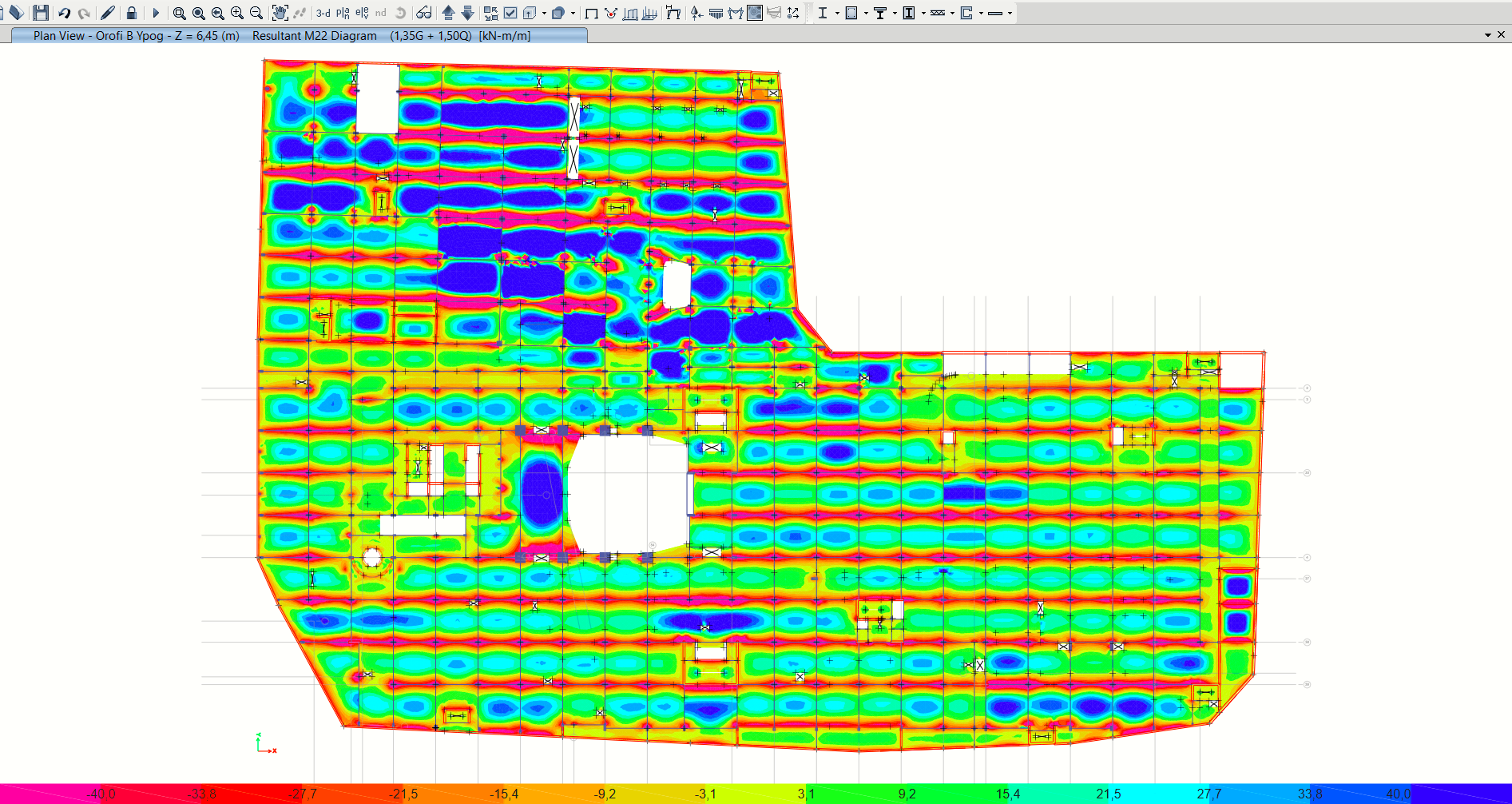1512x804 pixels.
Task: Move up one story in list
Action: click(x=448, y=13)
